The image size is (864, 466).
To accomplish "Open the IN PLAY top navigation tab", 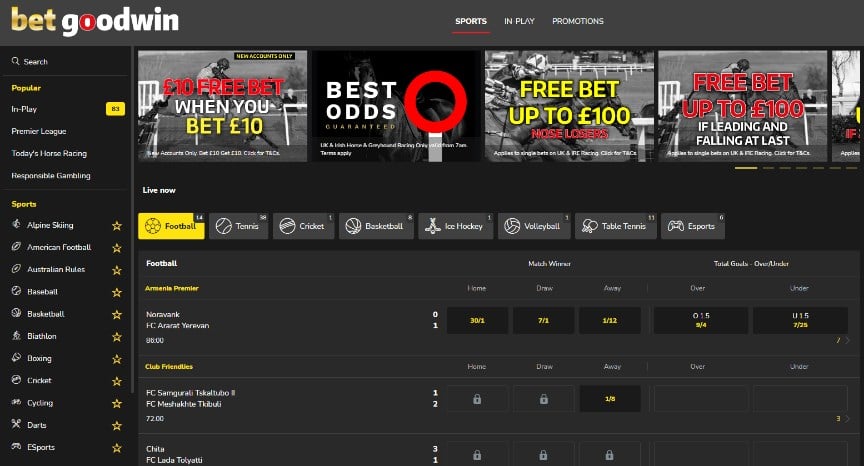I will 519,21.
